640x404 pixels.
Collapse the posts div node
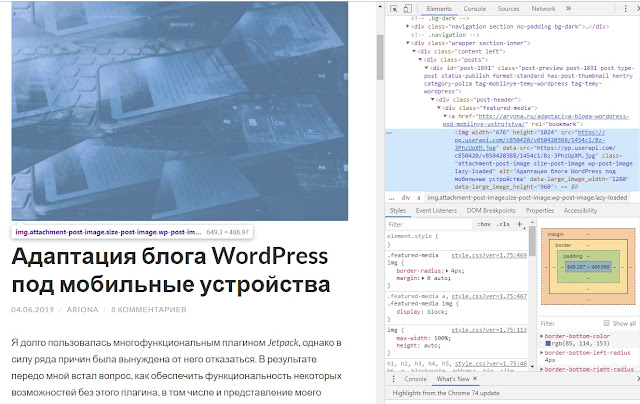click(x=420, y=60)
